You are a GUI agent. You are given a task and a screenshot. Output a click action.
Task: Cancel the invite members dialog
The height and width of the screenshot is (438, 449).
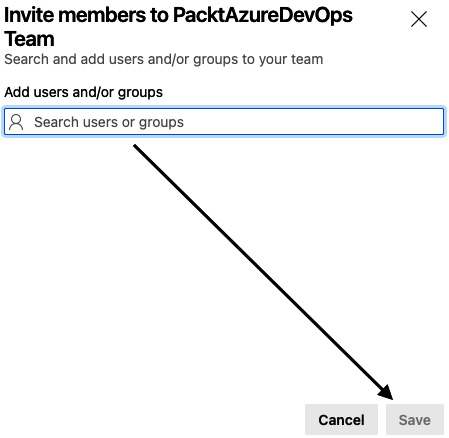point(341,419)
